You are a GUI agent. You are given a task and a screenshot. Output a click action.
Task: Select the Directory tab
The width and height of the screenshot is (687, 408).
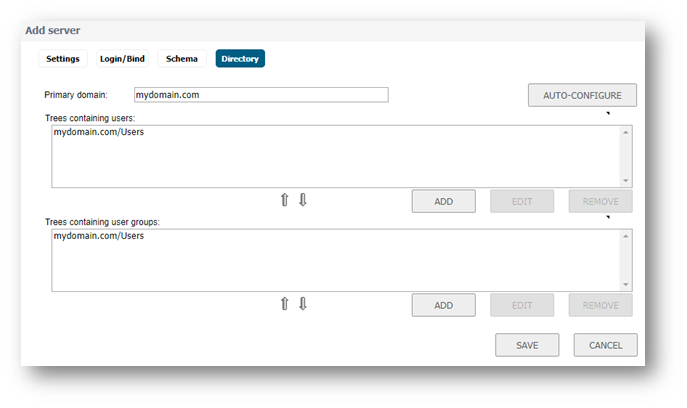click(x=240, y=59)
